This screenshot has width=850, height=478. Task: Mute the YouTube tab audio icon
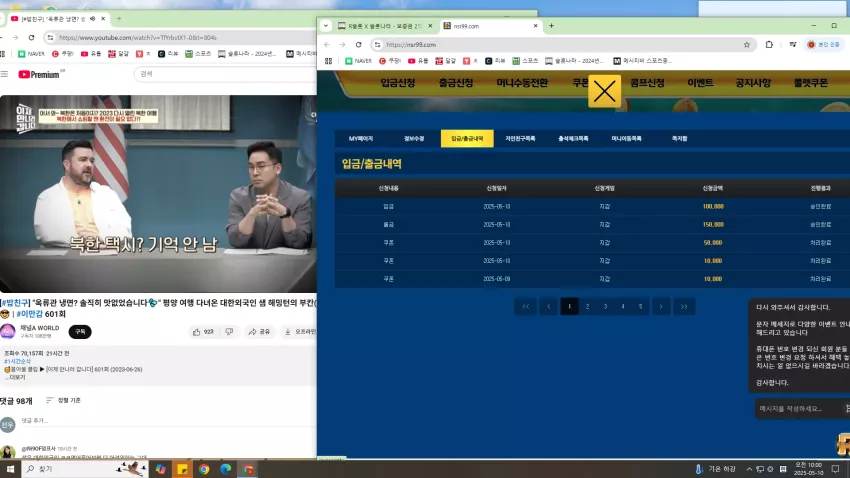pos(92,19)
